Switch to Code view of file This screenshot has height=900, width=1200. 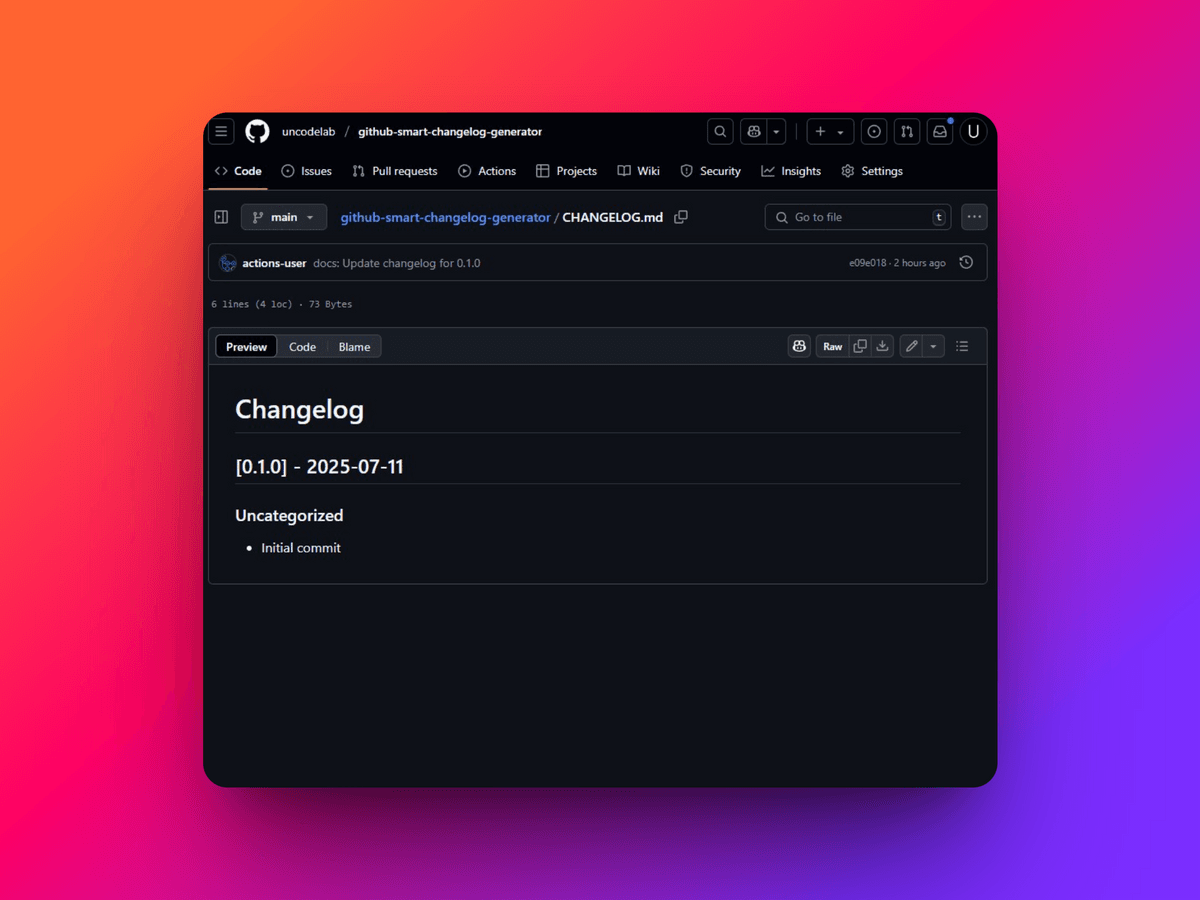302,347
